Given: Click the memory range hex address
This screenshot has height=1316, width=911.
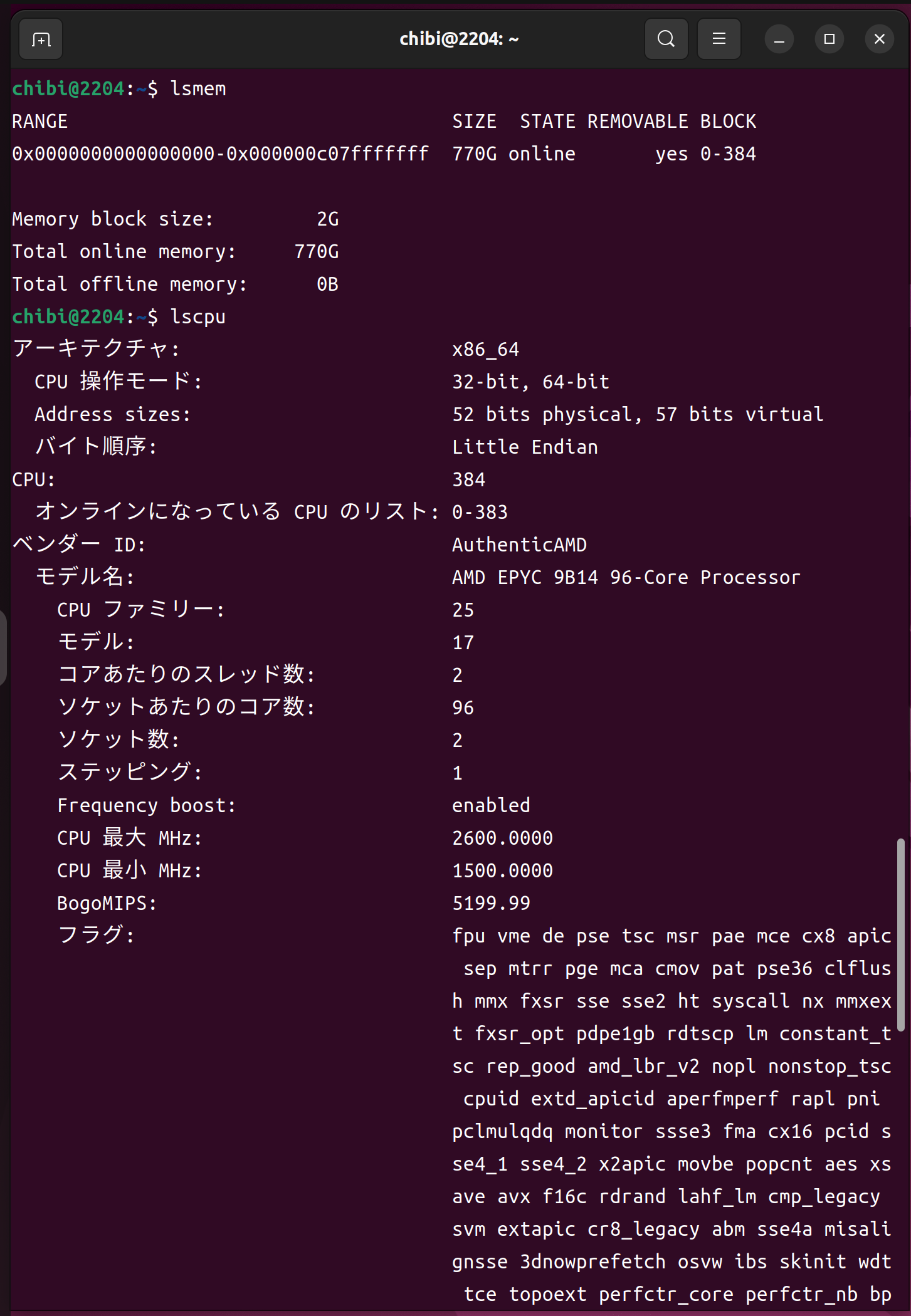Looking at the screenshot, I should pos(221,154).
